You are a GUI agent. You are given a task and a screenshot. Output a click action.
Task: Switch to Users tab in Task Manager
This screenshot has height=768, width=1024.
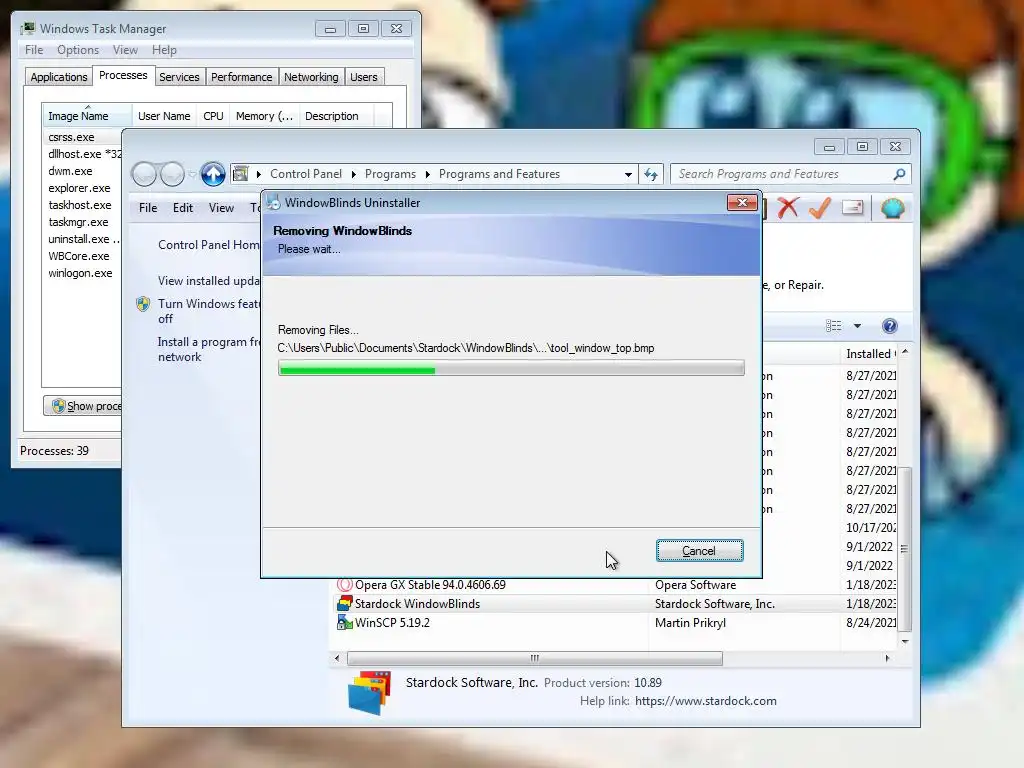[x=363, y=77]
